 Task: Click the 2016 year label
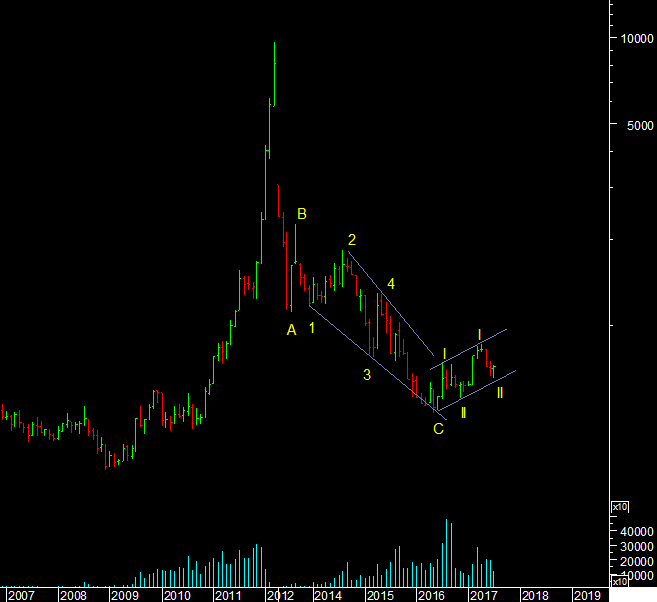432,595
